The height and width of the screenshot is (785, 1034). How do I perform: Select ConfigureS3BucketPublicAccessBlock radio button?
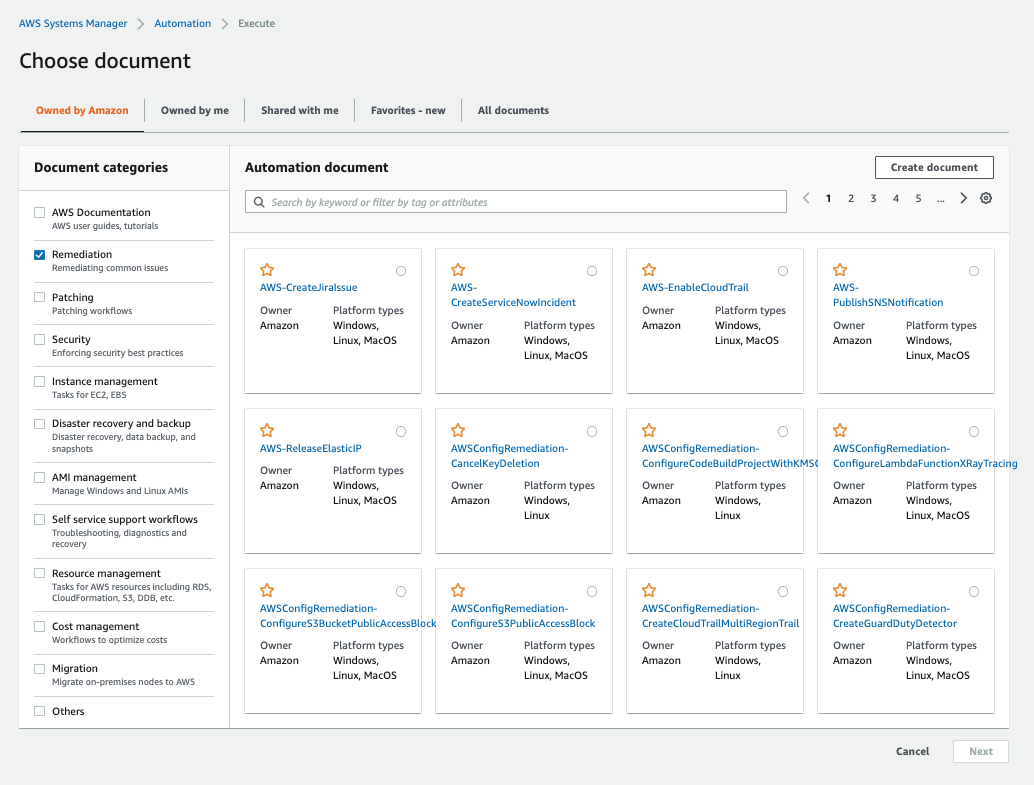pyautogui.click(x=401, y=592)
